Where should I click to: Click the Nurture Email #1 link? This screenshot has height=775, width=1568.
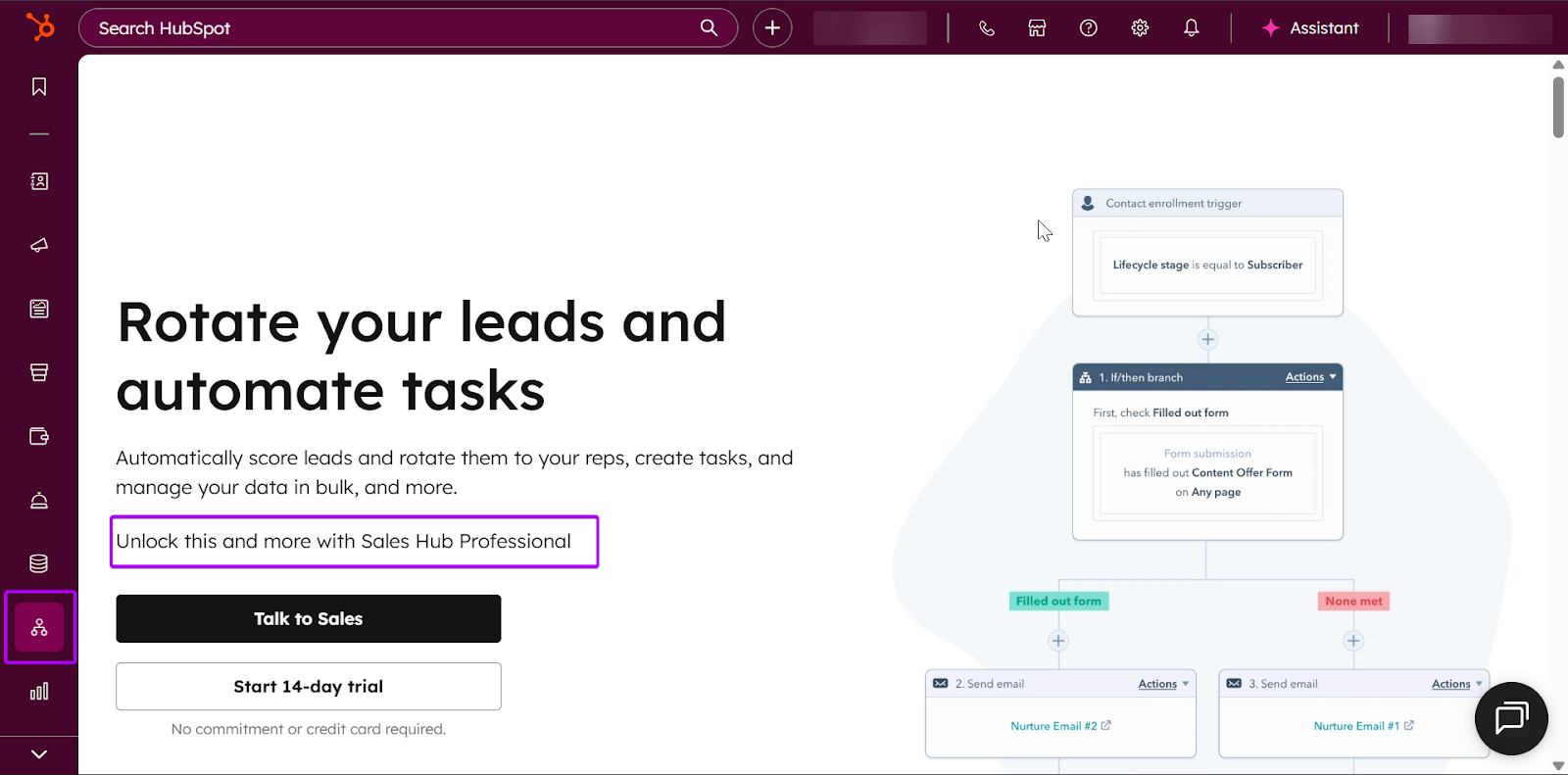[x=1363, y=726]
